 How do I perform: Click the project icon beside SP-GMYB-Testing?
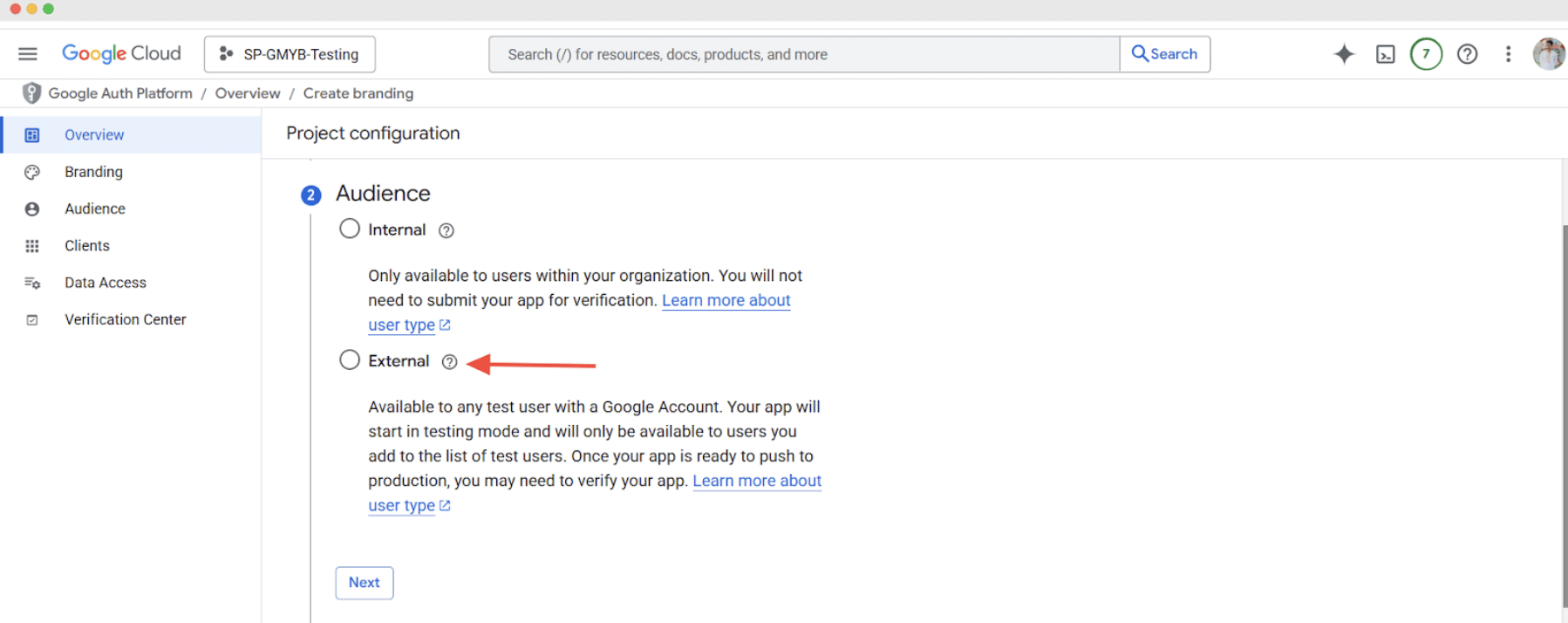coord(226,54)
